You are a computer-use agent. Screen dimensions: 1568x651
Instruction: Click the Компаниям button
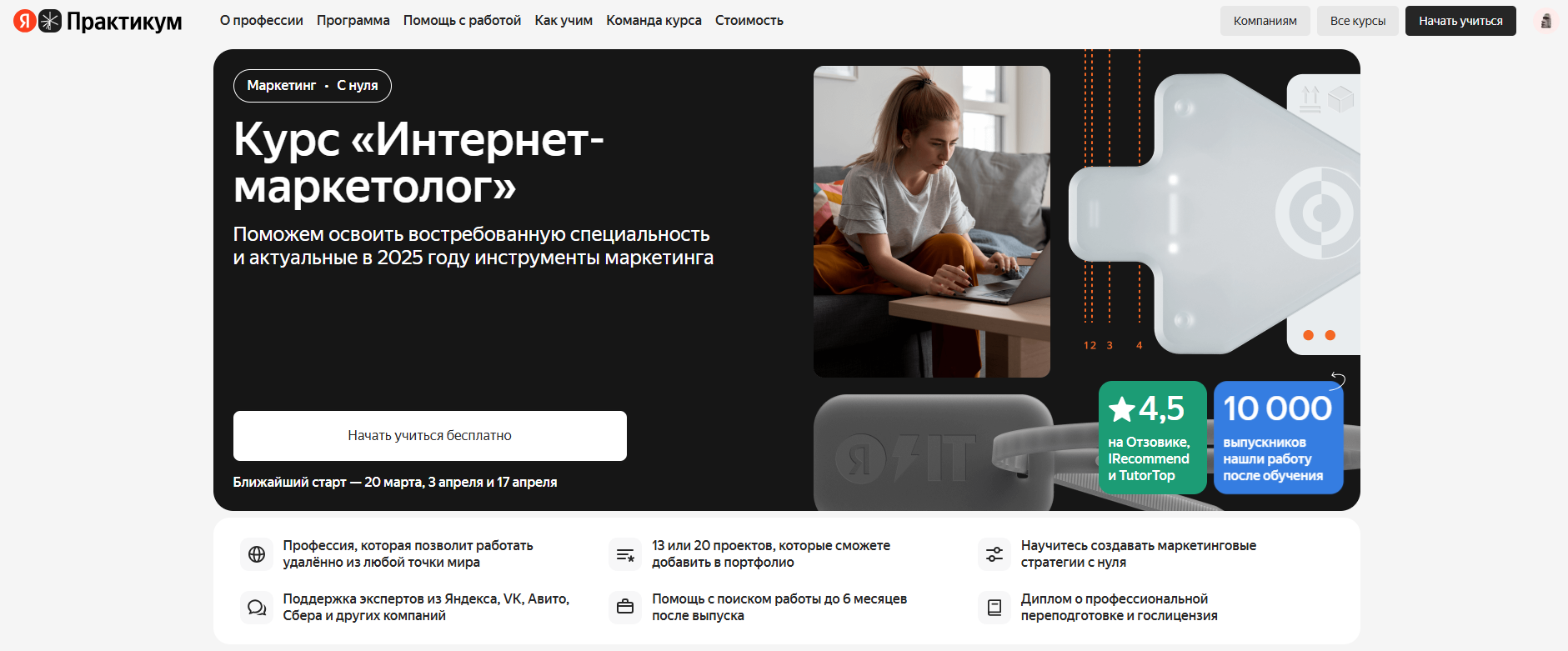click(x=1265, y=21)
